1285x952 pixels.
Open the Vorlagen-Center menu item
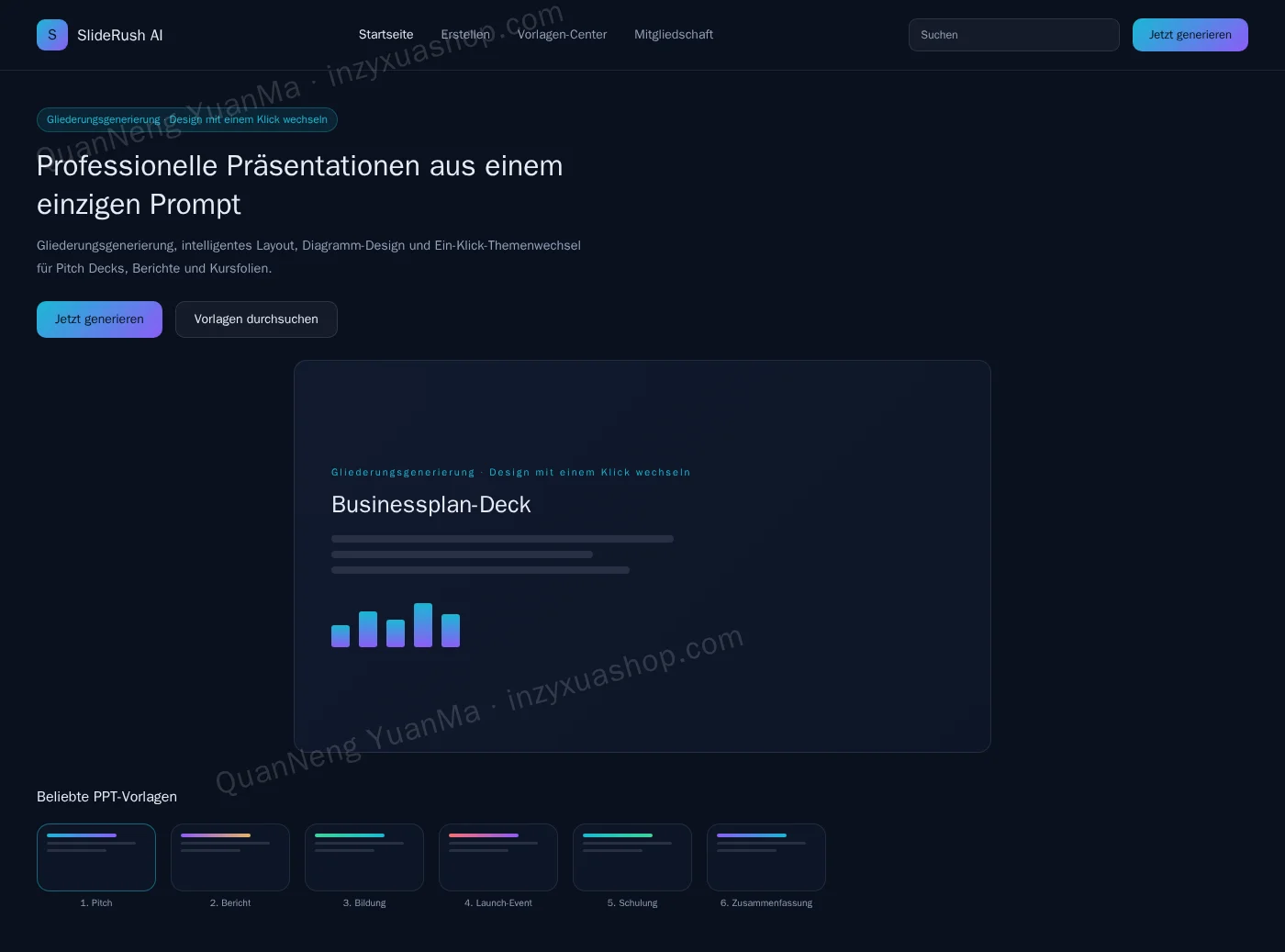pyautogui.click(x=562, y=35)
